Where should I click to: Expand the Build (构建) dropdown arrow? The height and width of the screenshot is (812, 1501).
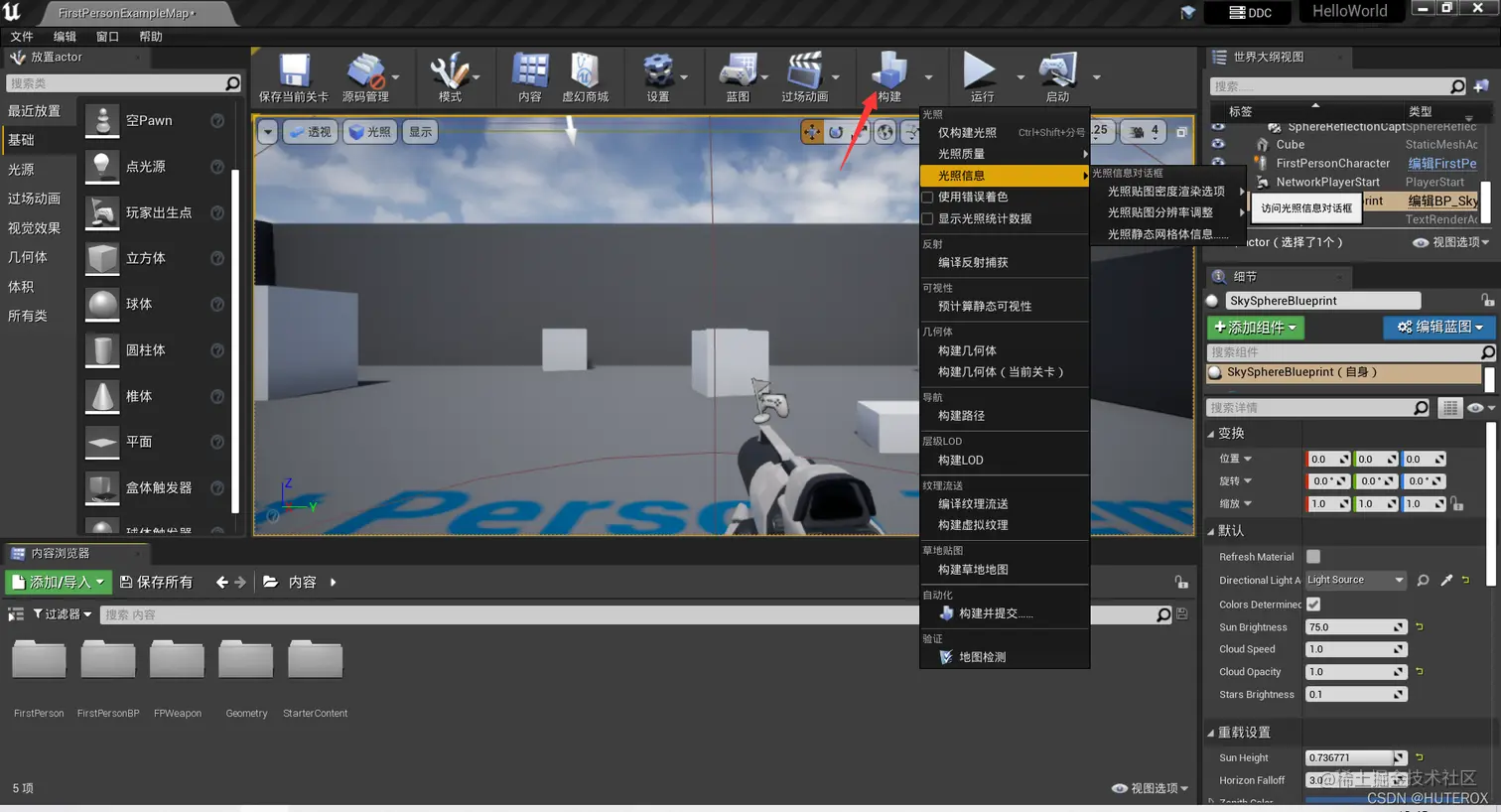point(928,76)
